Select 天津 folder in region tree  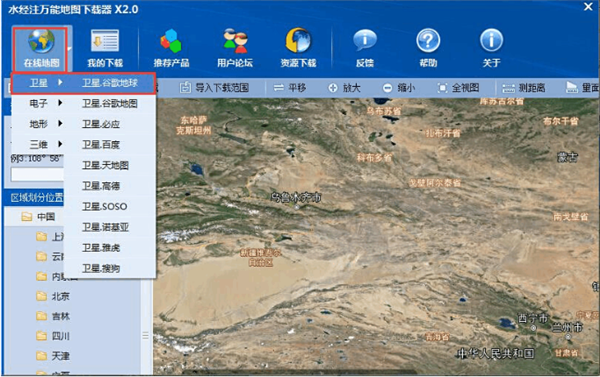coord(53,356)
